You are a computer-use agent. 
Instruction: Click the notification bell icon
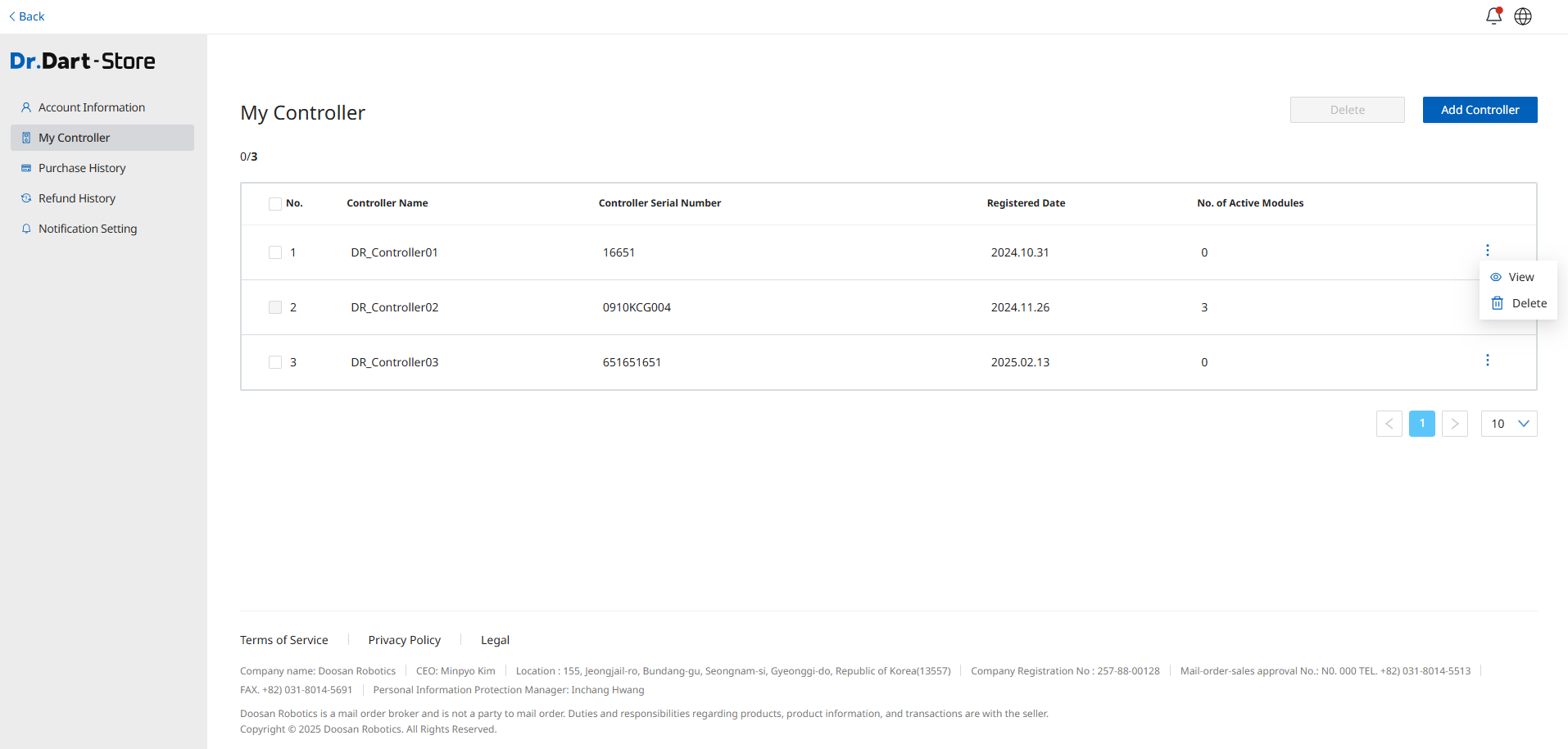pyautogui.click(x=1493, y=16)
